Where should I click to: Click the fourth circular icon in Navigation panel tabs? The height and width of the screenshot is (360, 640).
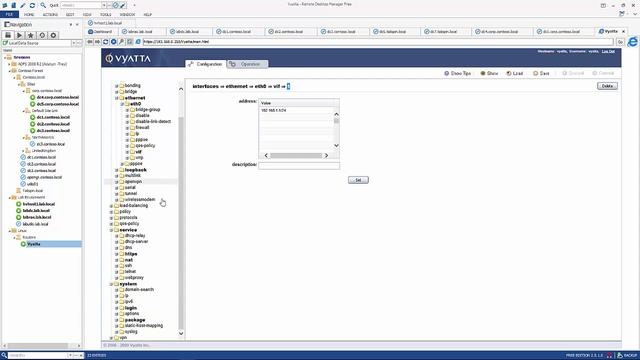[x=42, y=36]
